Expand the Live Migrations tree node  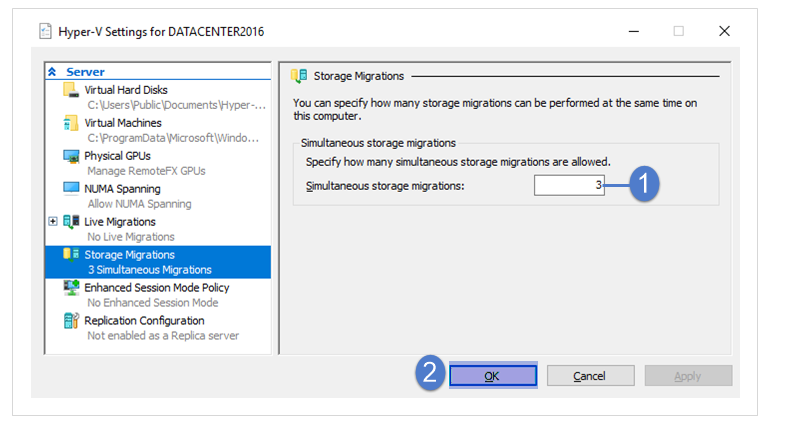[53, 221]
